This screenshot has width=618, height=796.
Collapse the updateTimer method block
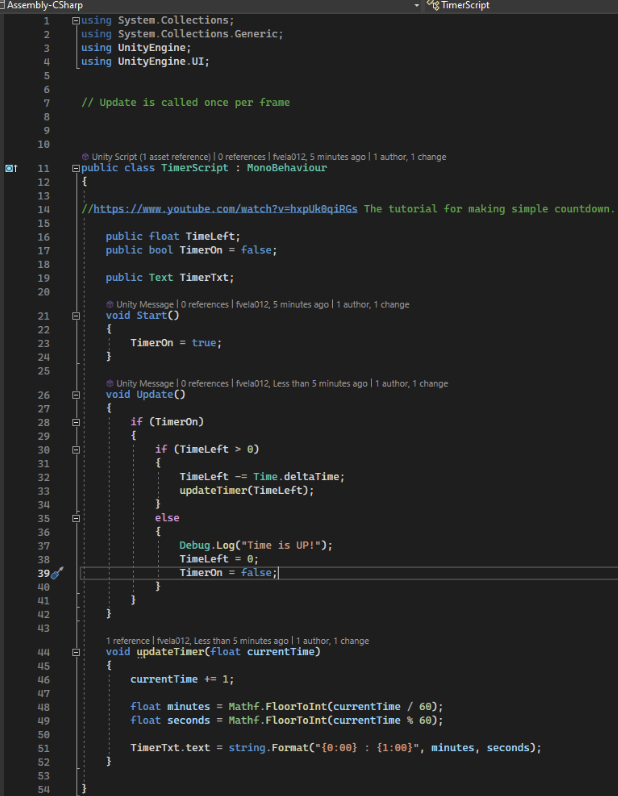coord(76,652)
